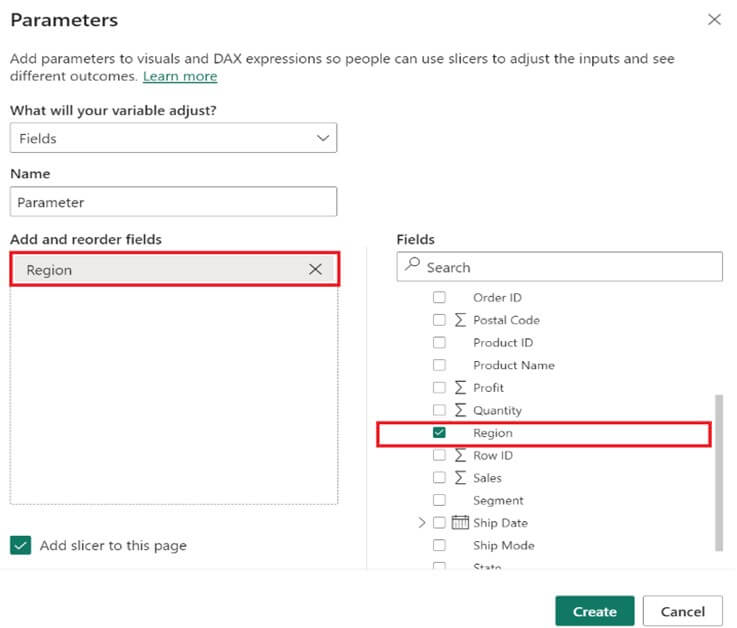This screenshot has height=628, width=737.
Task: Check the Product Name field checkbox
Action: (439, 365)
